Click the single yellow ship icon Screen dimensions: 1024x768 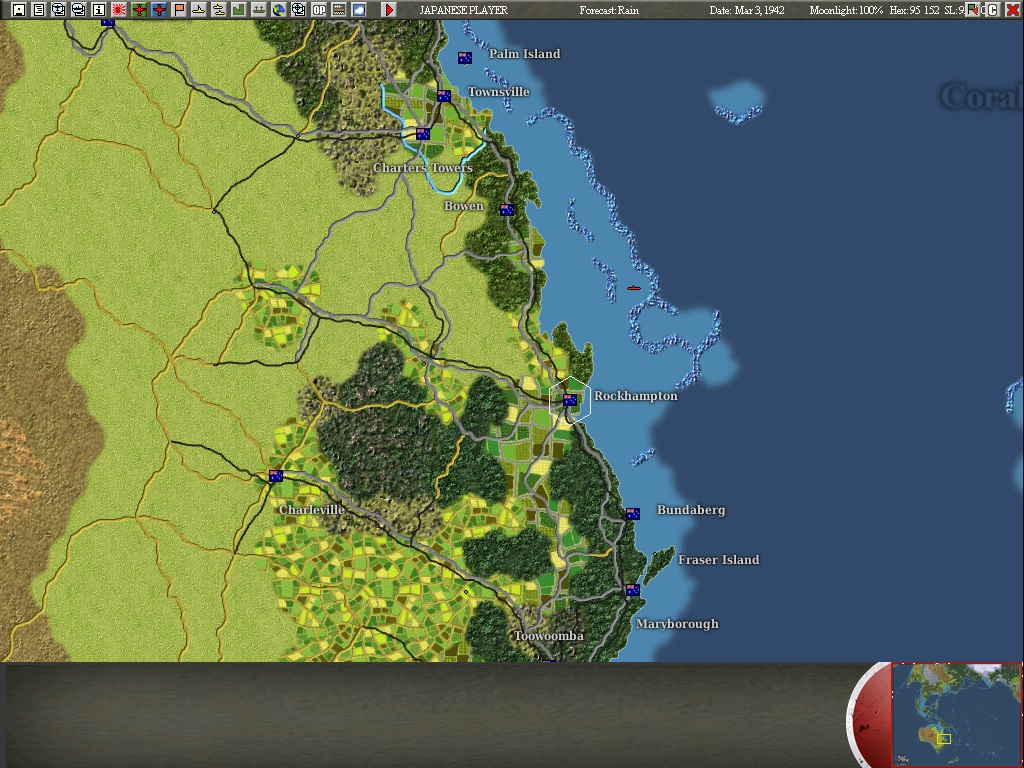pyautogui.click(x=199, y=10)
